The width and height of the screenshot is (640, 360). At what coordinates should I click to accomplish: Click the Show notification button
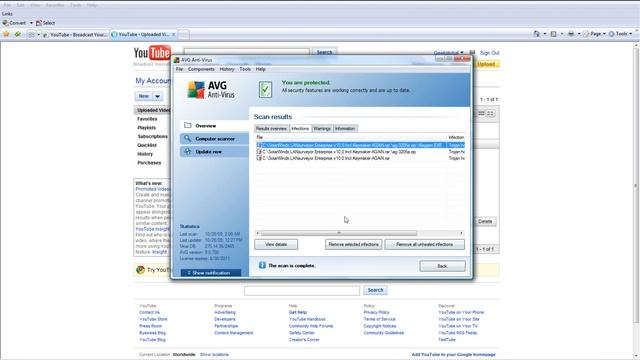pyautogui.click(x=211, y=273)
